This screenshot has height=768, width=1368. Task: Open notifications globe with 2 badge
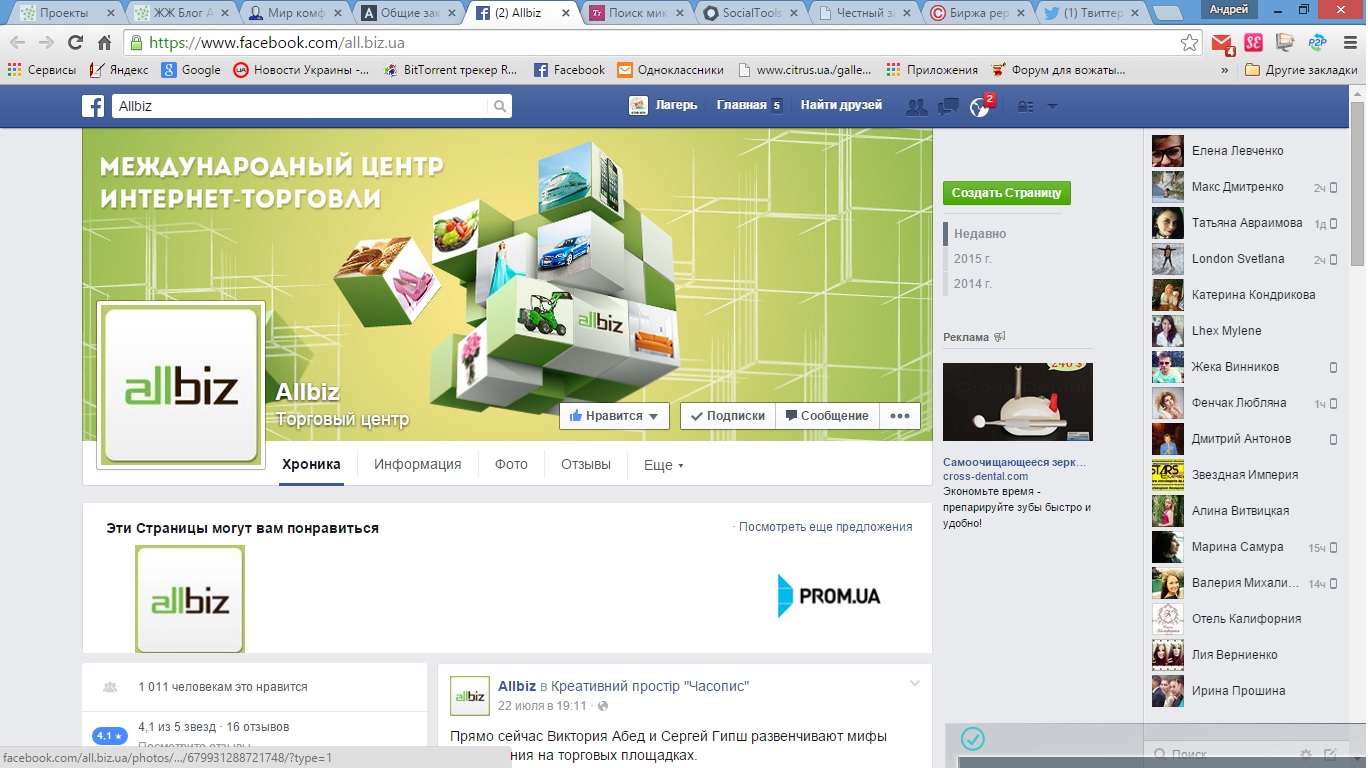(980, 106)
